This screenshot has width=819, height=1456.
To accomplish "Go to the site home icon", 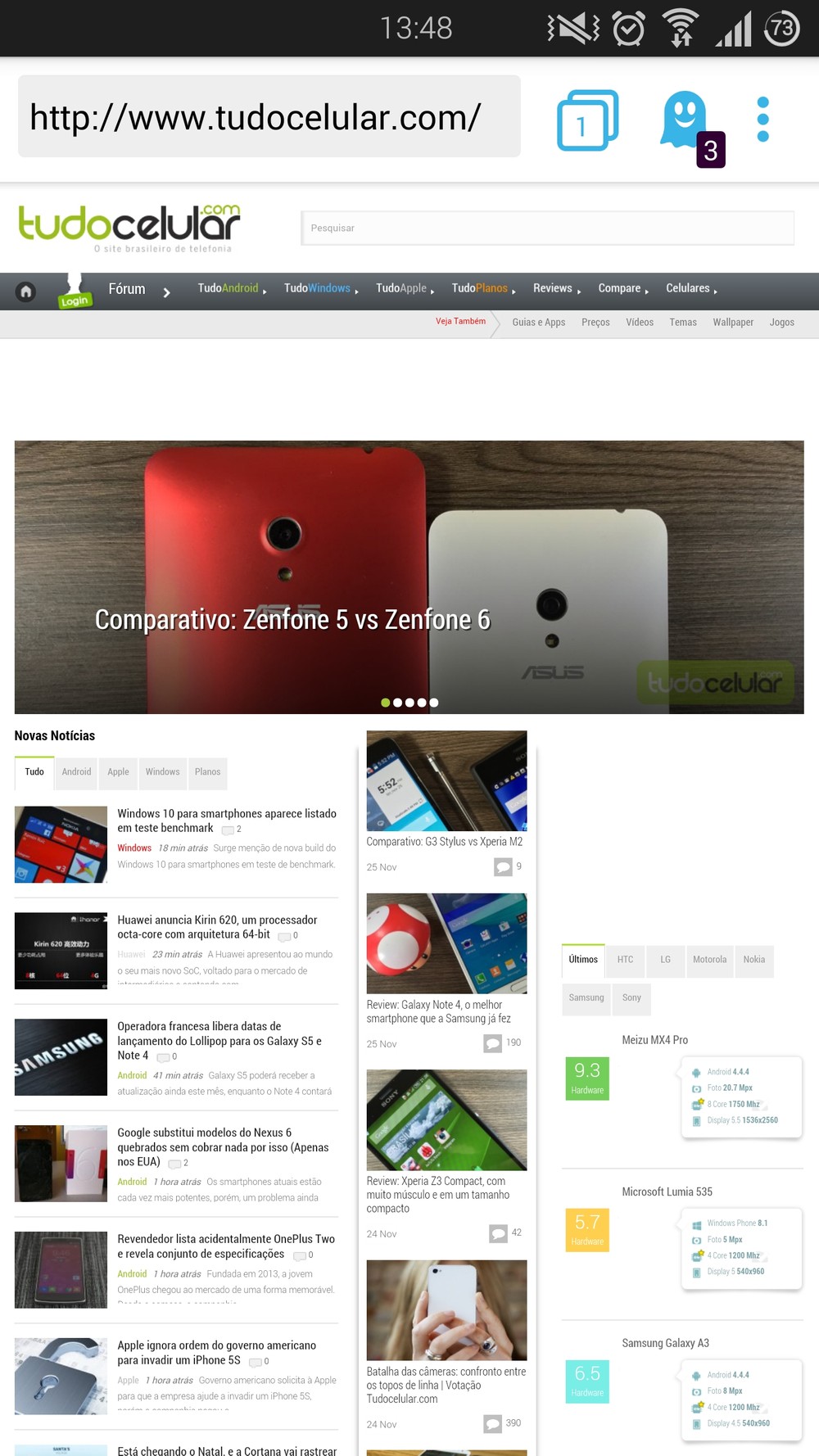I will [26, 291].
